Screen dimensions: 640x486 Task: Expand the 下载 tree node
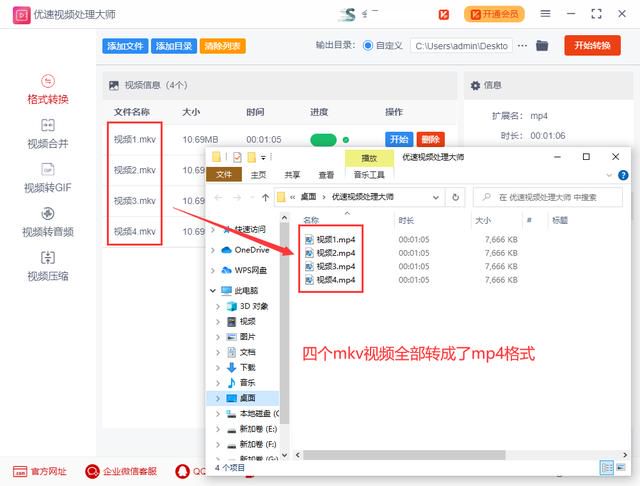(218, 367)
